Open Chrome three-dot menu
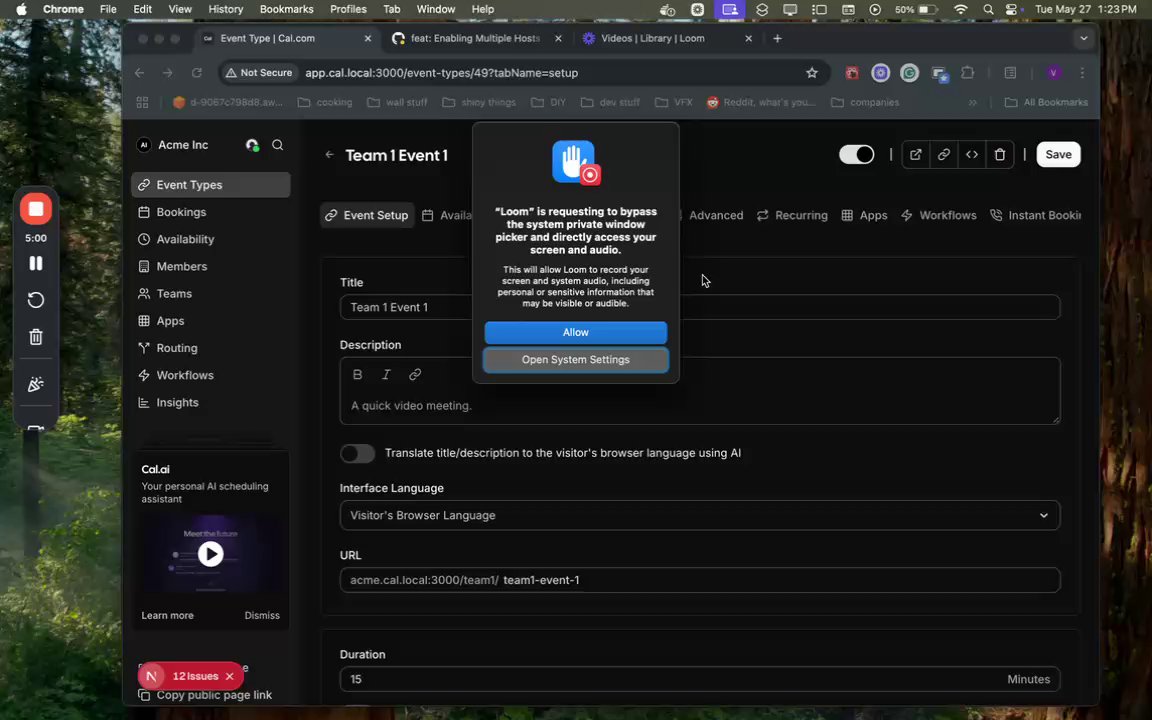 [1082, 73]
